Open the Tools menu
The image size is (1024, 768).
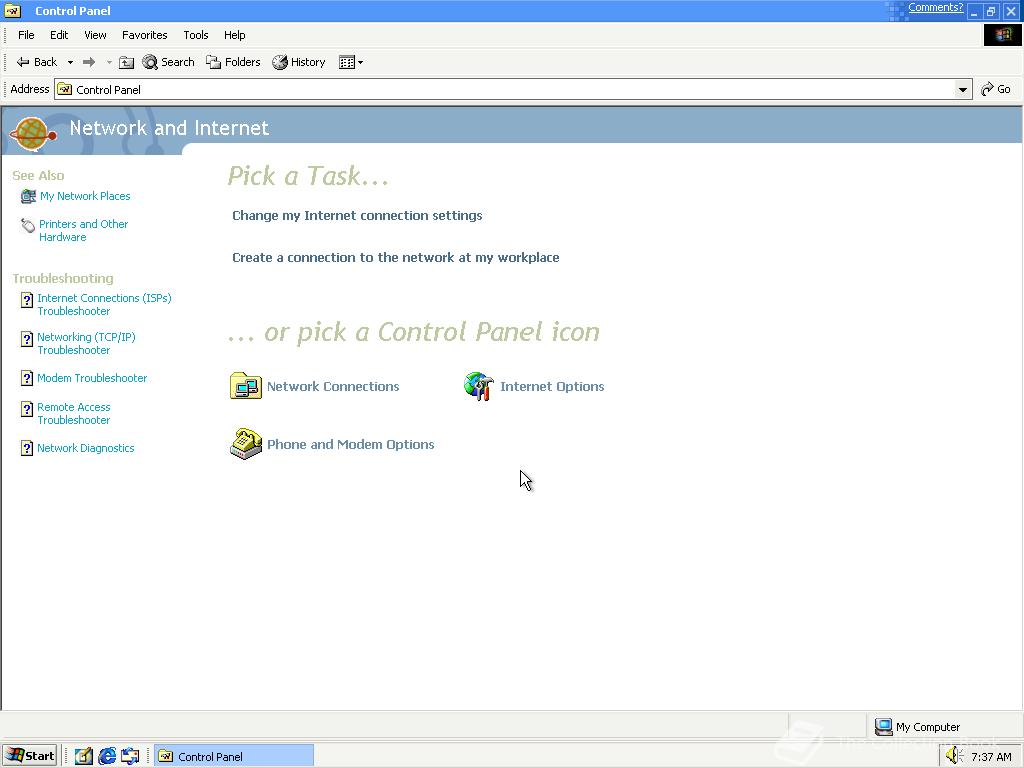(195, 35)
